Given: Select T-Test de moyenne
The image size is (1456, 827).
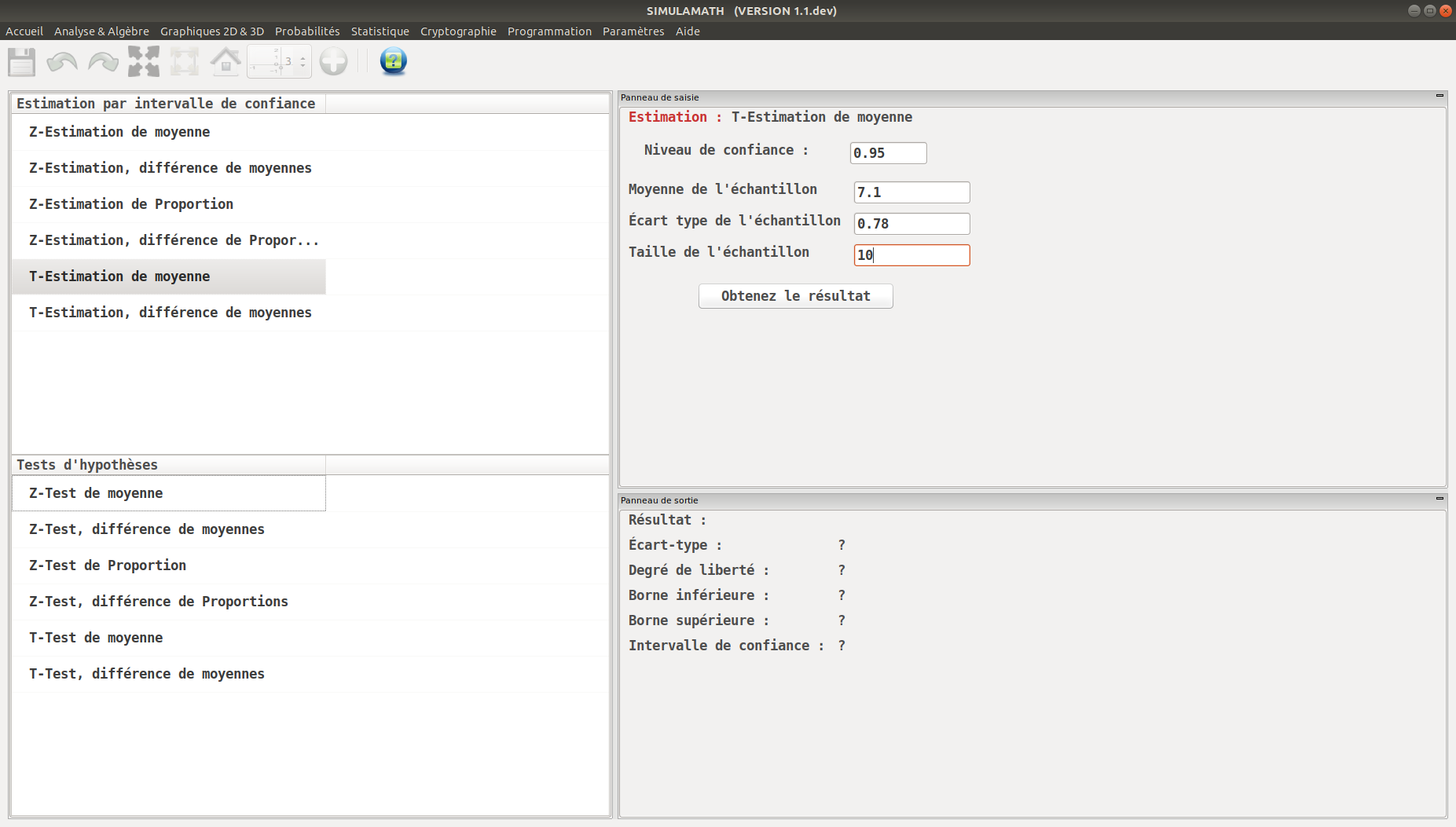Looking at the screenshot, I should click(169, 638).
